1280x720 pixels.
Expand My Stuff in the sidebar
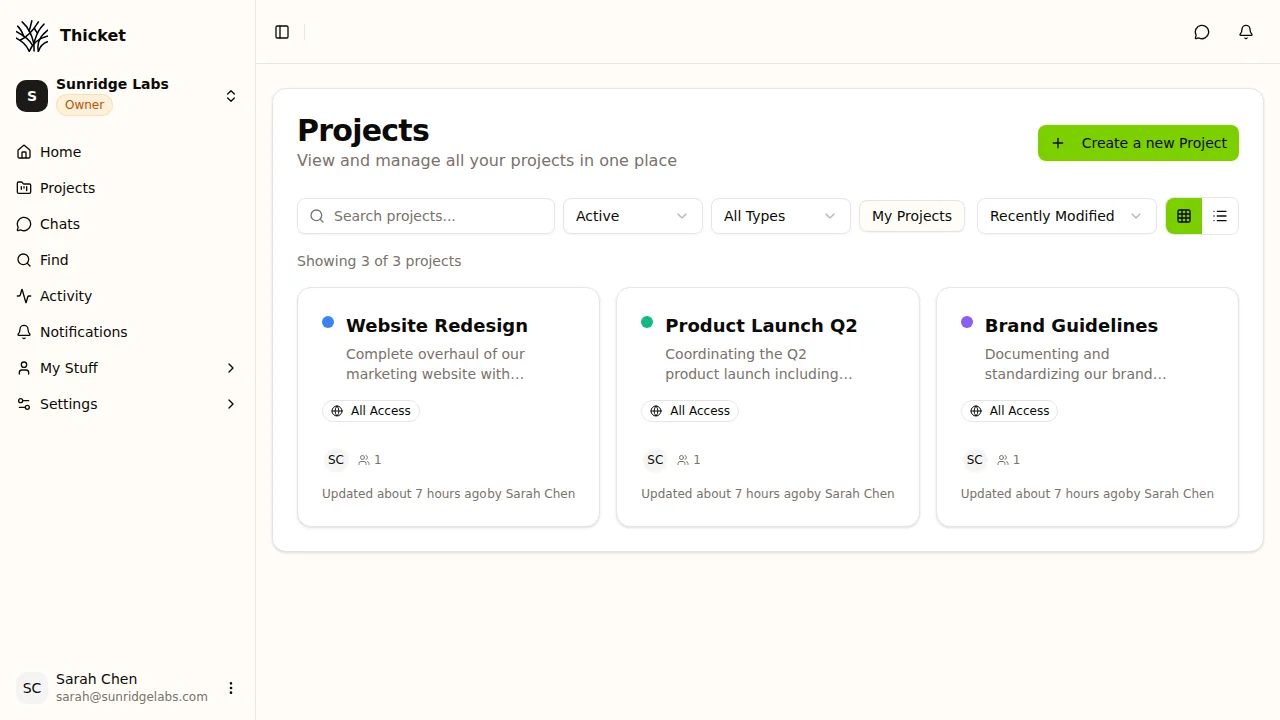(68, 367)
